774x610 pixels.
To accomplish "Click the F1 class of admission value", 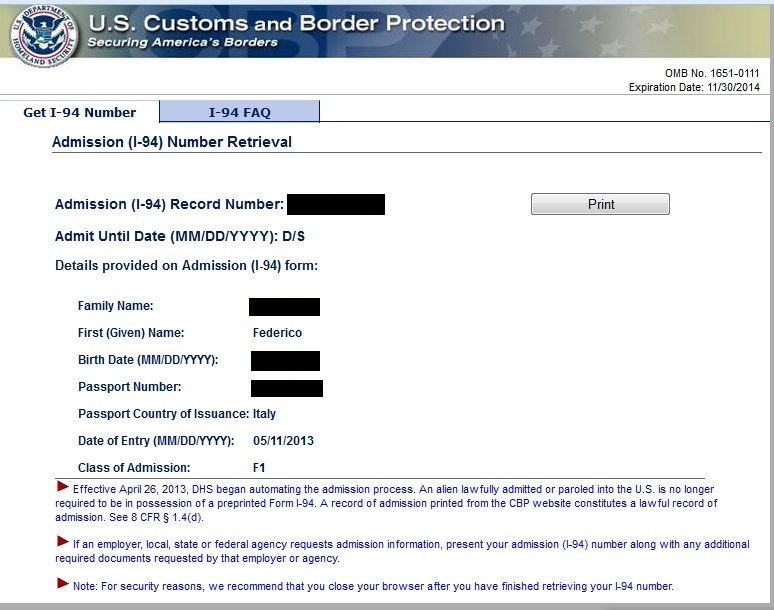I will pos(259,467).
